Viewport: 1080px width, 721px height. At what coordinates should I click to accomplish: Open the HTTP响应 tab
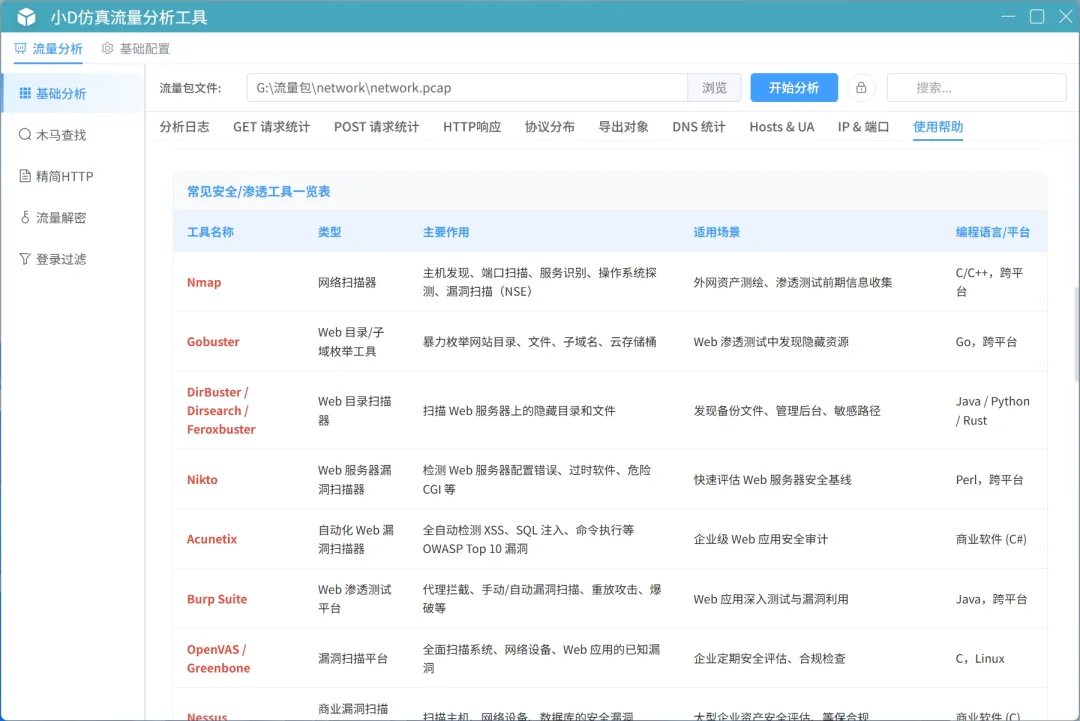tap(472, 127)
